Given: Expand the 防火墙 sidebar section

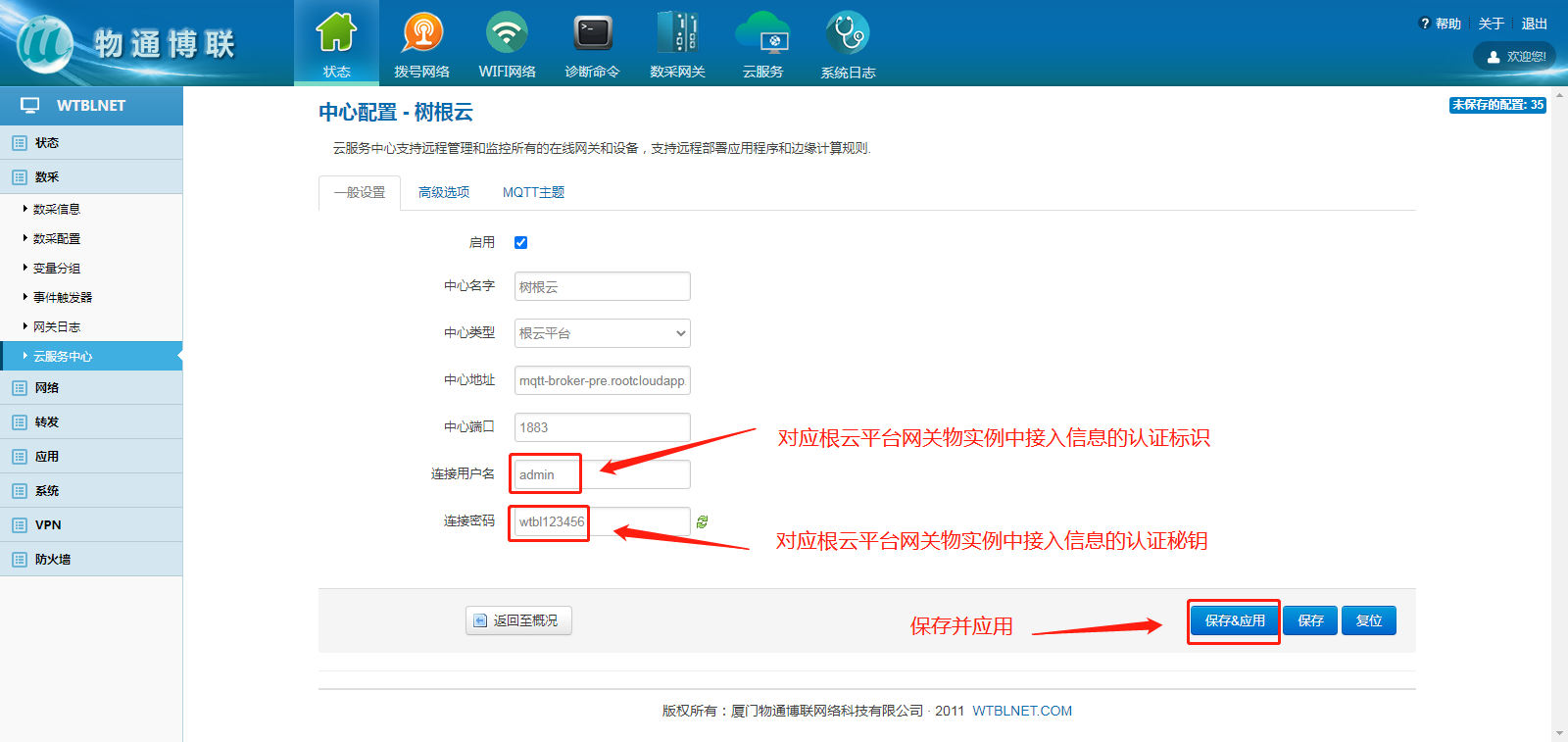Looking at the screenshot, I should [91, 559].
